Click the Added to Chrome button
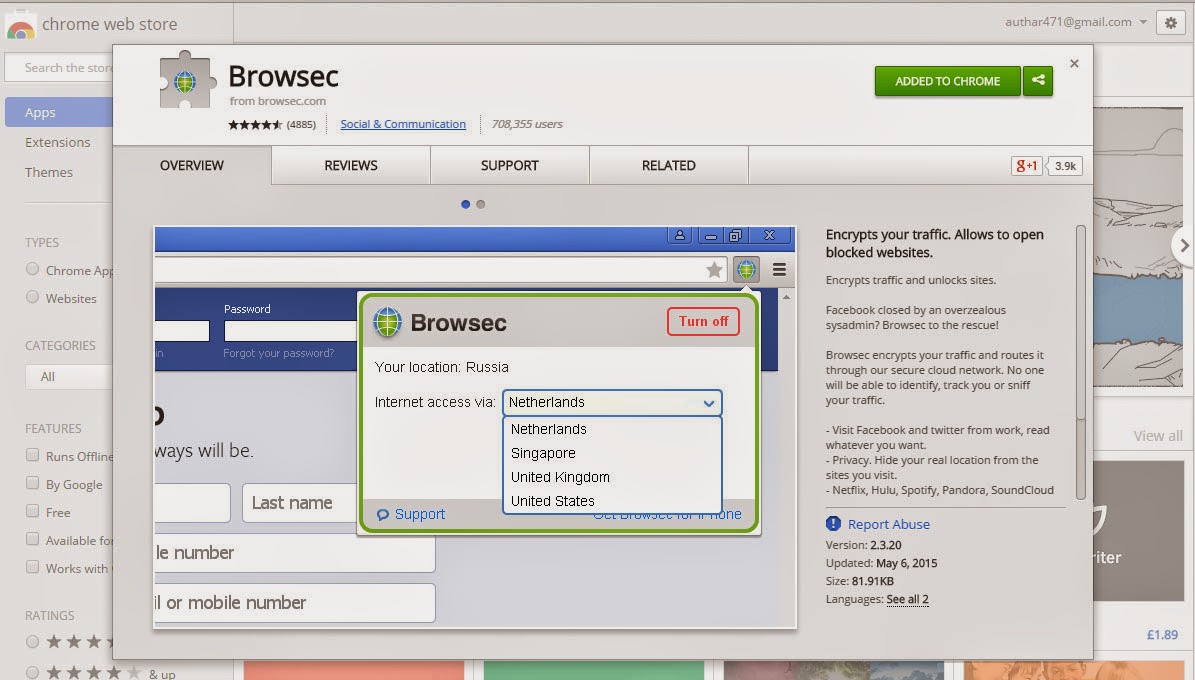The height and width of the screenshot is (680, 1195). pyautogui.click(x=947, y=81)
